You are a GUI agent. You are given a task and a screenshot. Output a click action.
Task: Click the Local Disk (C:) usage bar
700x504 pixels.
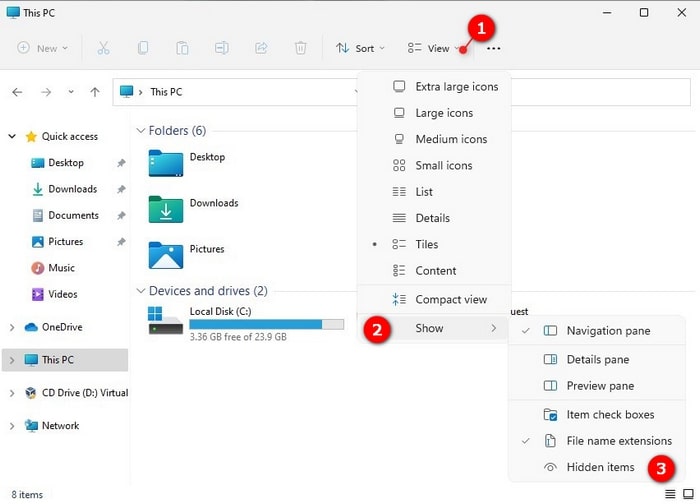(x=267, y=325)
